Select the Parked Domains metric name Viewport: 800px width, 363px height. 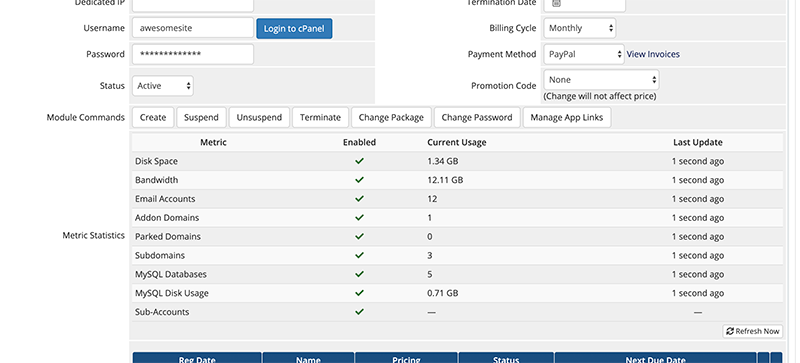click(168, 237)
